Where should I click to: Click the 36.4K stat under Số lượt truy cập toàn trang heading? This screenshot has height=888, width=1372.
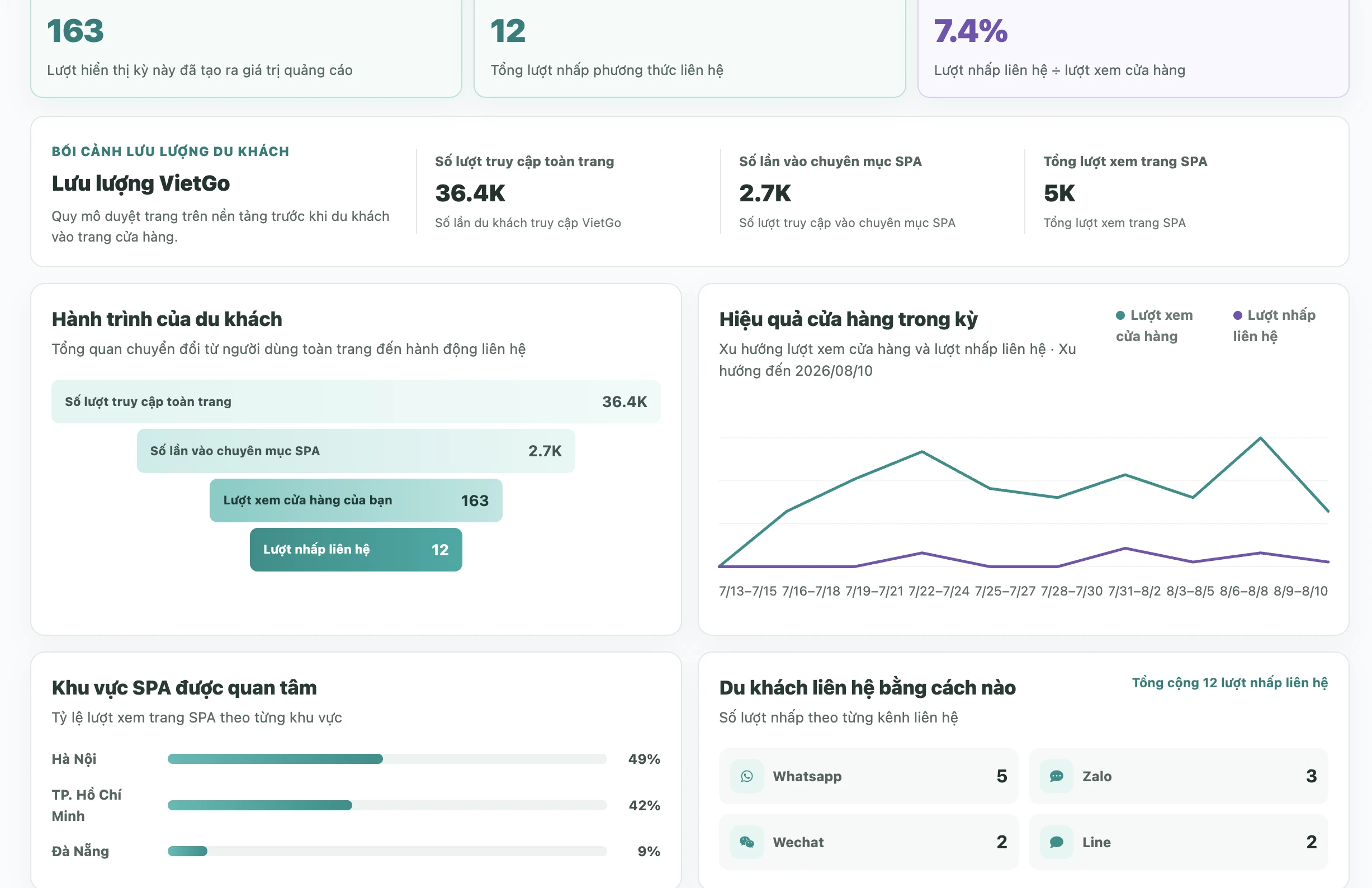tap(470, 193)
